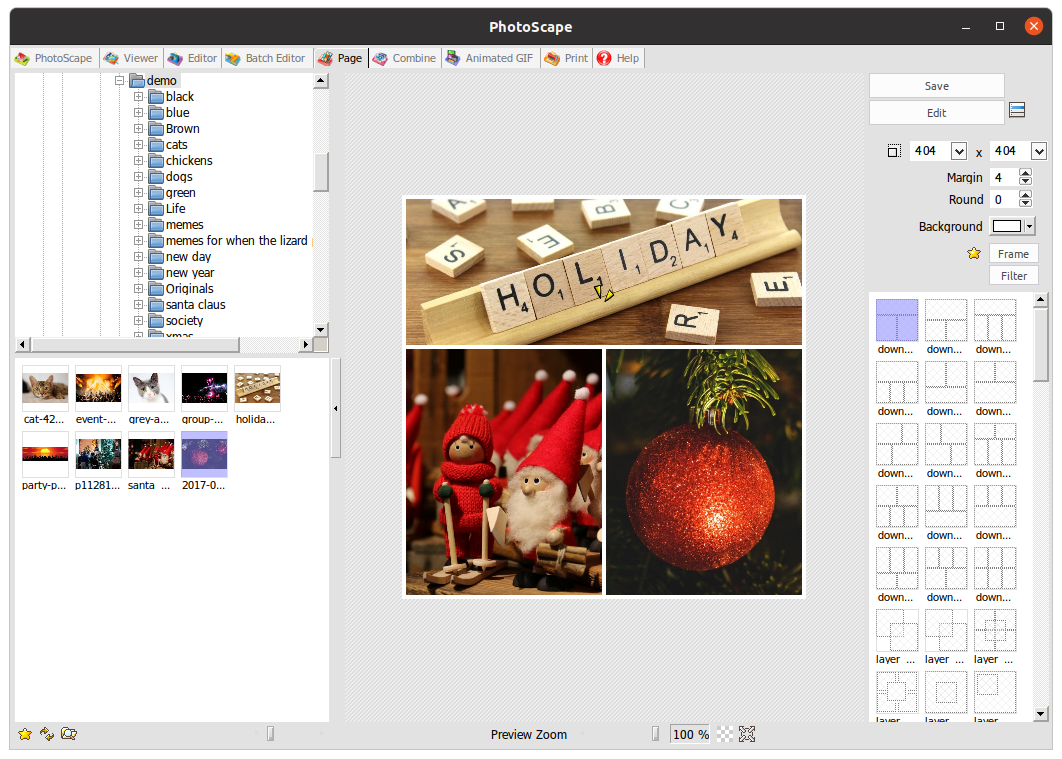Click the Background color swatch
Image resolution: width=1062 pixels, height=759 pixels.
pyautogui.click(x=1007, y=226)
